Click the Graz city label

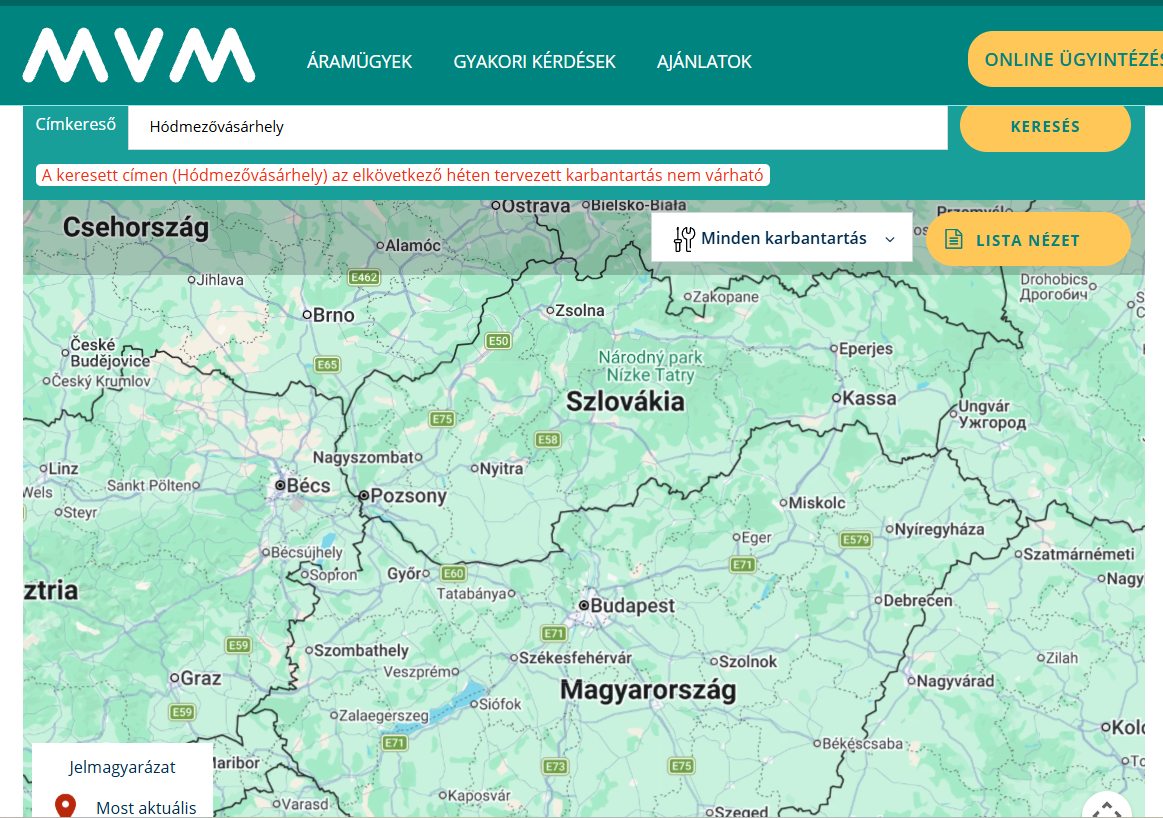coord(200,678)
